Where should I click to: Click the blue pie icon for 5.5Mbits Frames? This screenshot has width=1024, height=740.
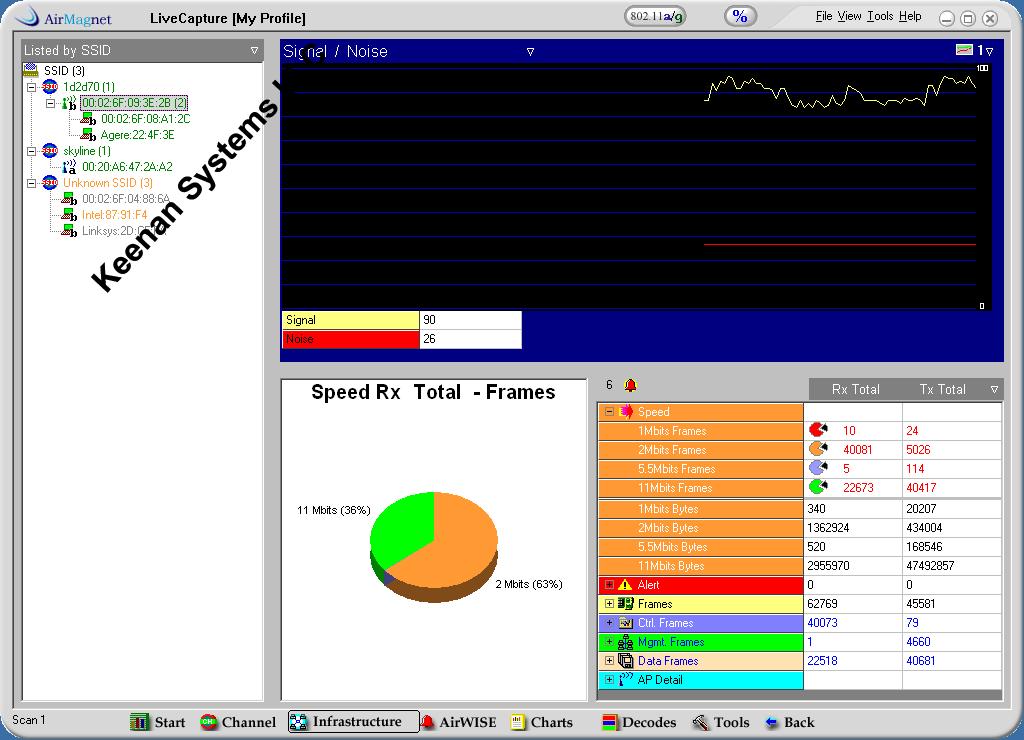tap(818, 468)
